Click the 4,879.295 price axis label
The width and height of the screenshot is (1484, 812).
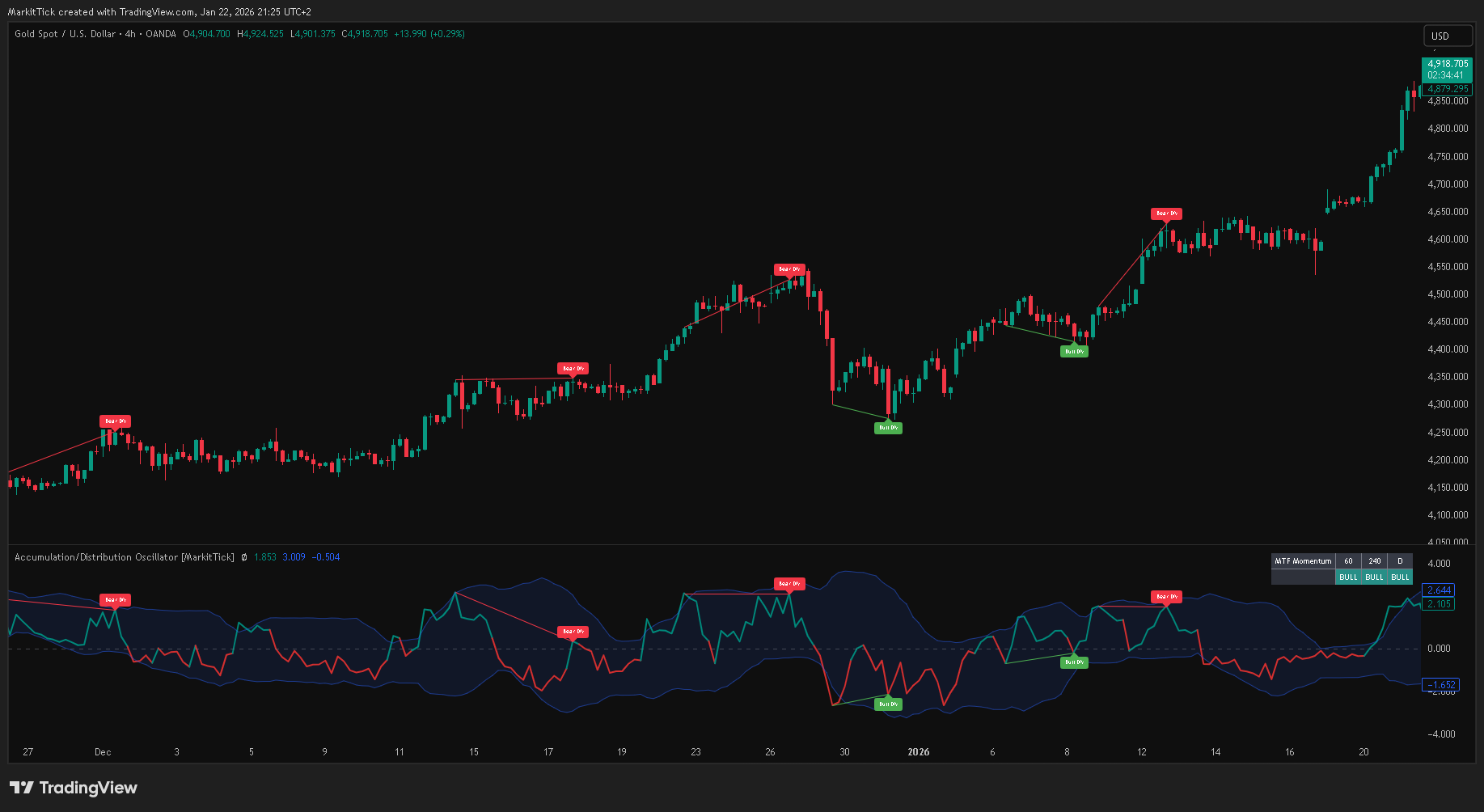point(1447,89)
